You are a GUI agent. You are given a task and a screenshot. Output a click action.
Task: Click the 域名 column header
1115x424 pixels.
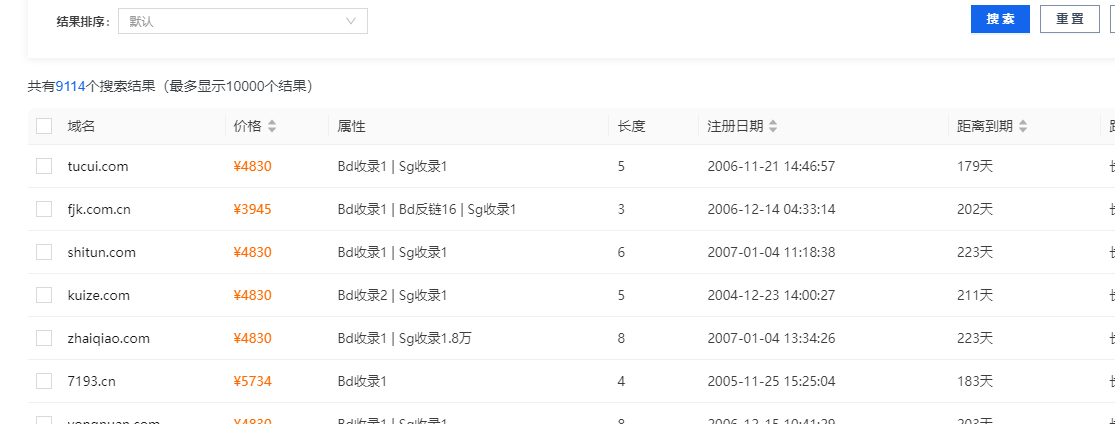coord(81,127)
